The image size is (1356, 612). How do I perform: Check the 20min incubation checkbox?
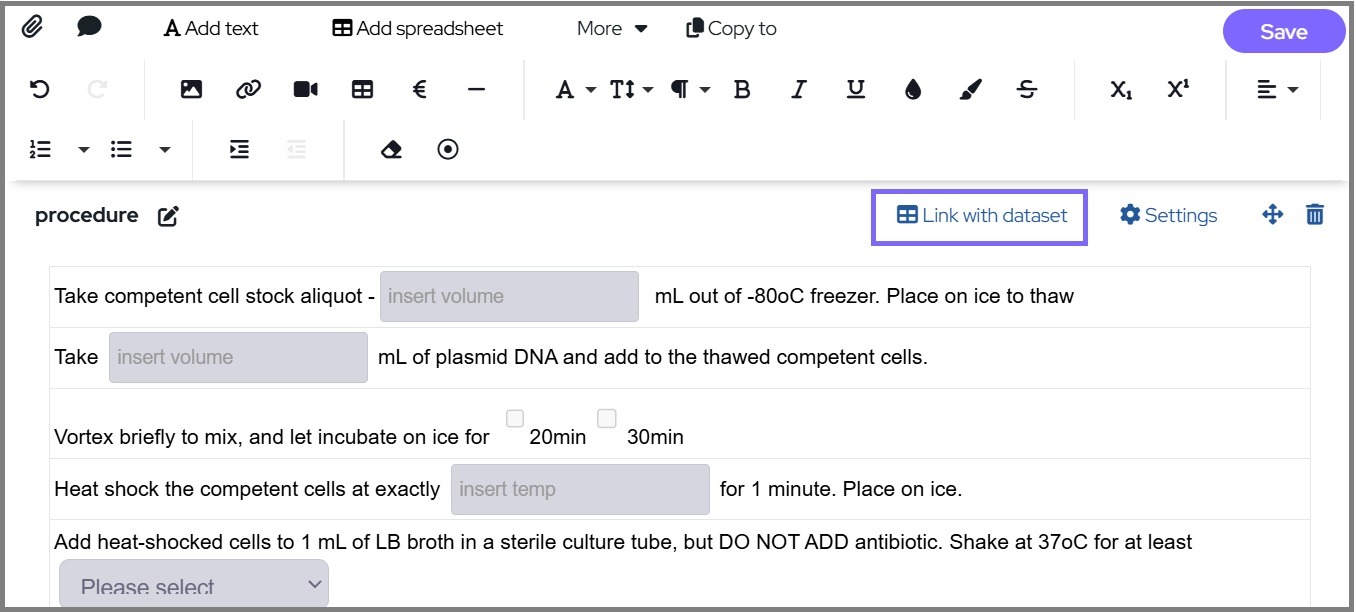(515, 419)
